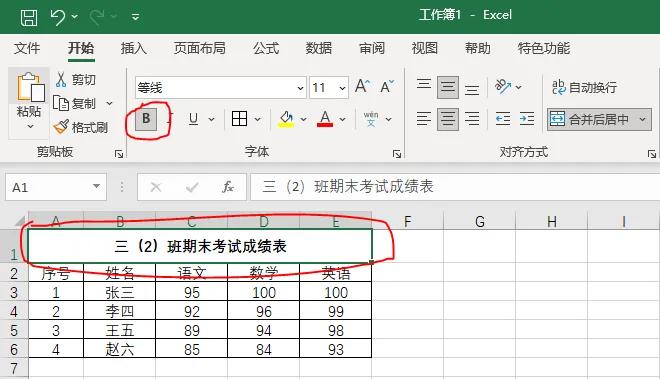Screen dimensions: 660x379
Task: Apply red font color
Action: pyautogui.click(x=325, y=119)
